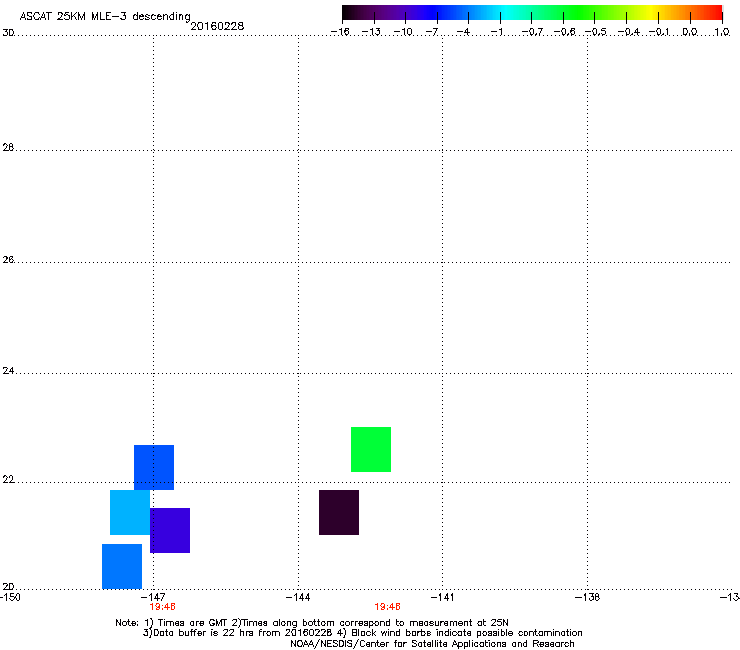Viewport: 740px width, 650px height.
Task: Select the dark purple-black data square
Action: (339, 512)
